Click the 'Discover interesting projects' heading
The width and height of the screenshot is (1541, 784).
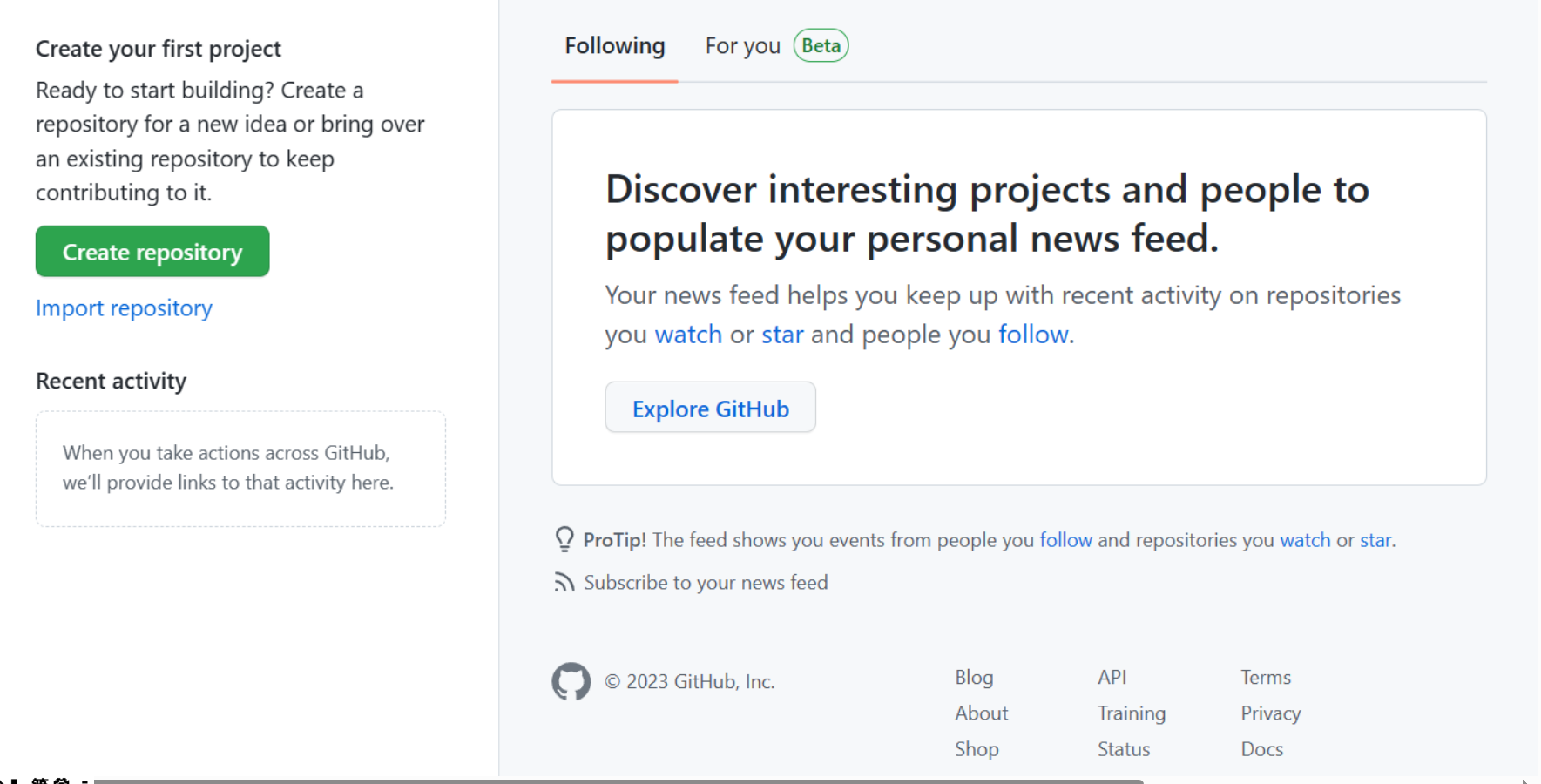[988, 213]
